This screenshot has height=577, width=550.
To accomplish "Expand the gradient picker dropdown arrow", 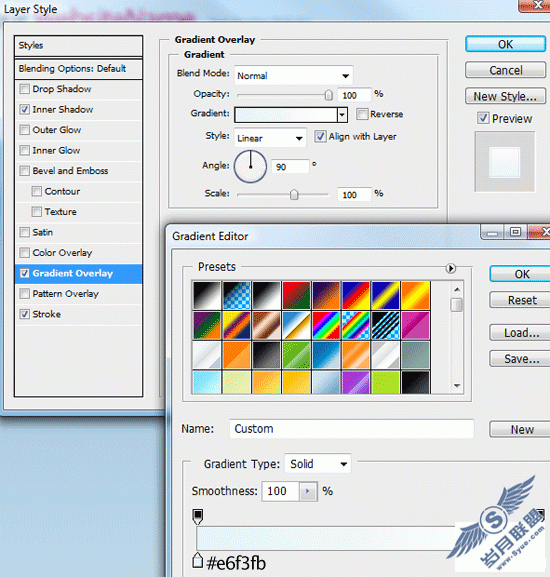I will [x=342, y=115].
